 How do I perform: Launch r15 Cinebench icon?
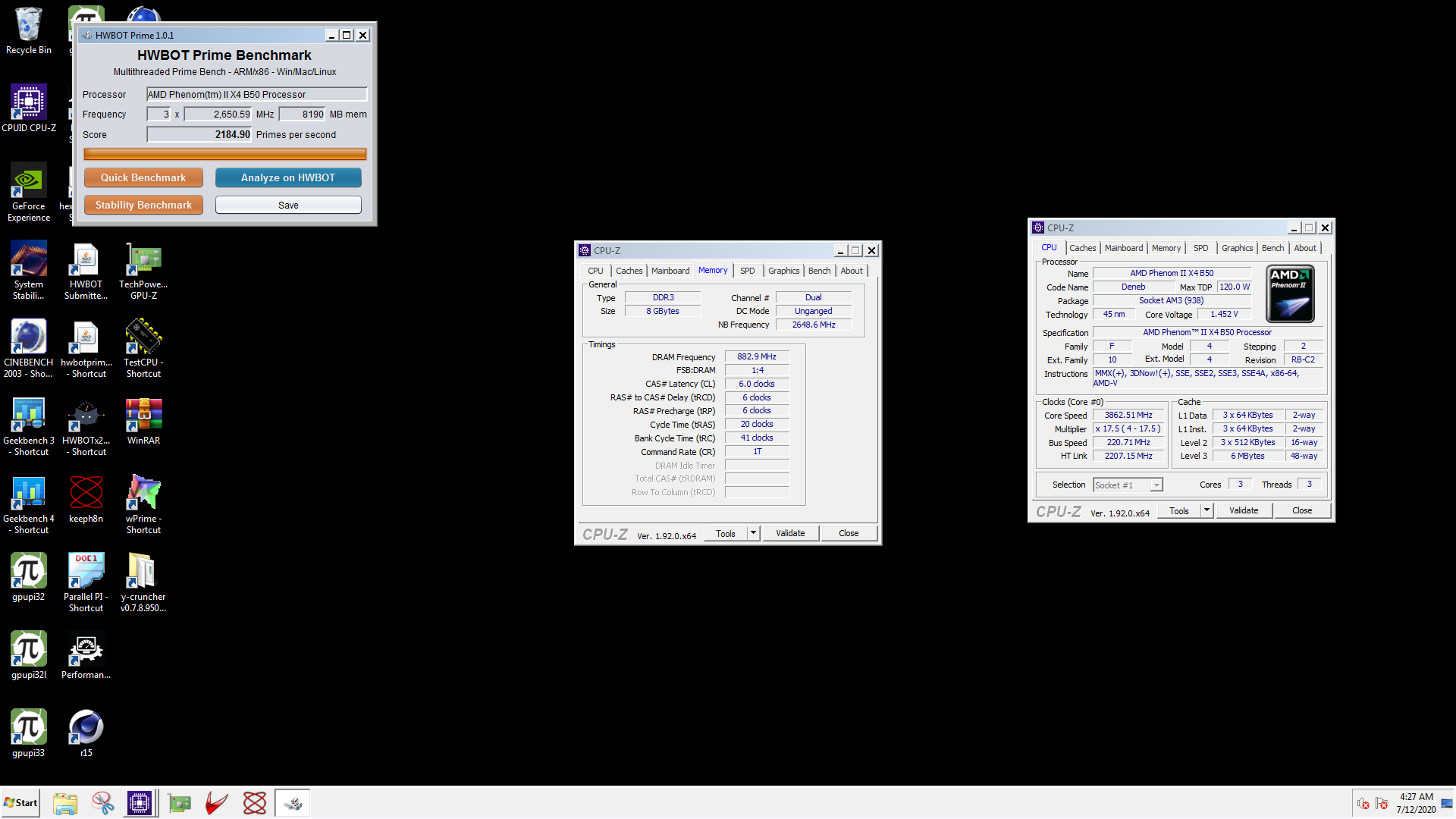[86, 733]
